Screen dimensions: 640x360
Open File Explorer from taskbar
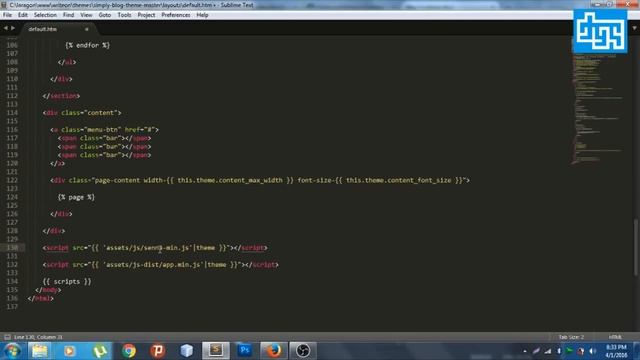point(40,351)
